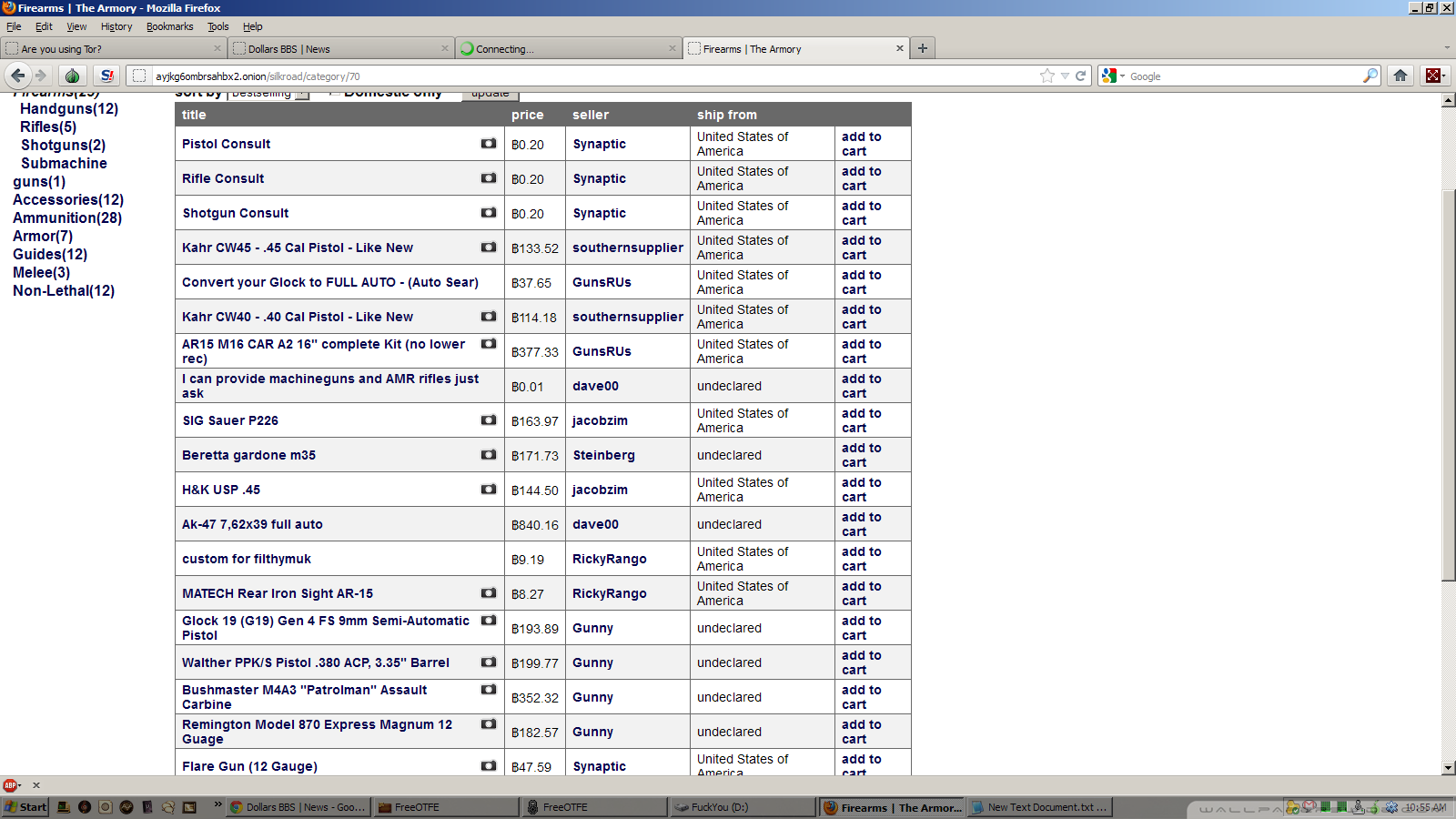1456x819 pixels.
Task: Switch to New Text Document taskbar item
Action: point(1039,806)
